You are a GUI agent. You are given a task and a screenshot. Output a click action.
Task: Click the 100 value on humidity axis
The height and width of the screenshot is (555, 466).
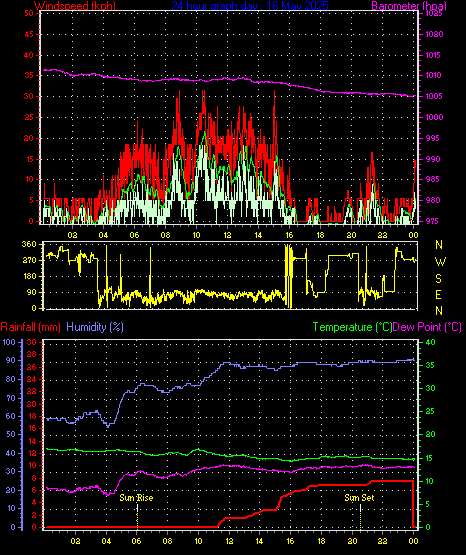pos(9,342)
